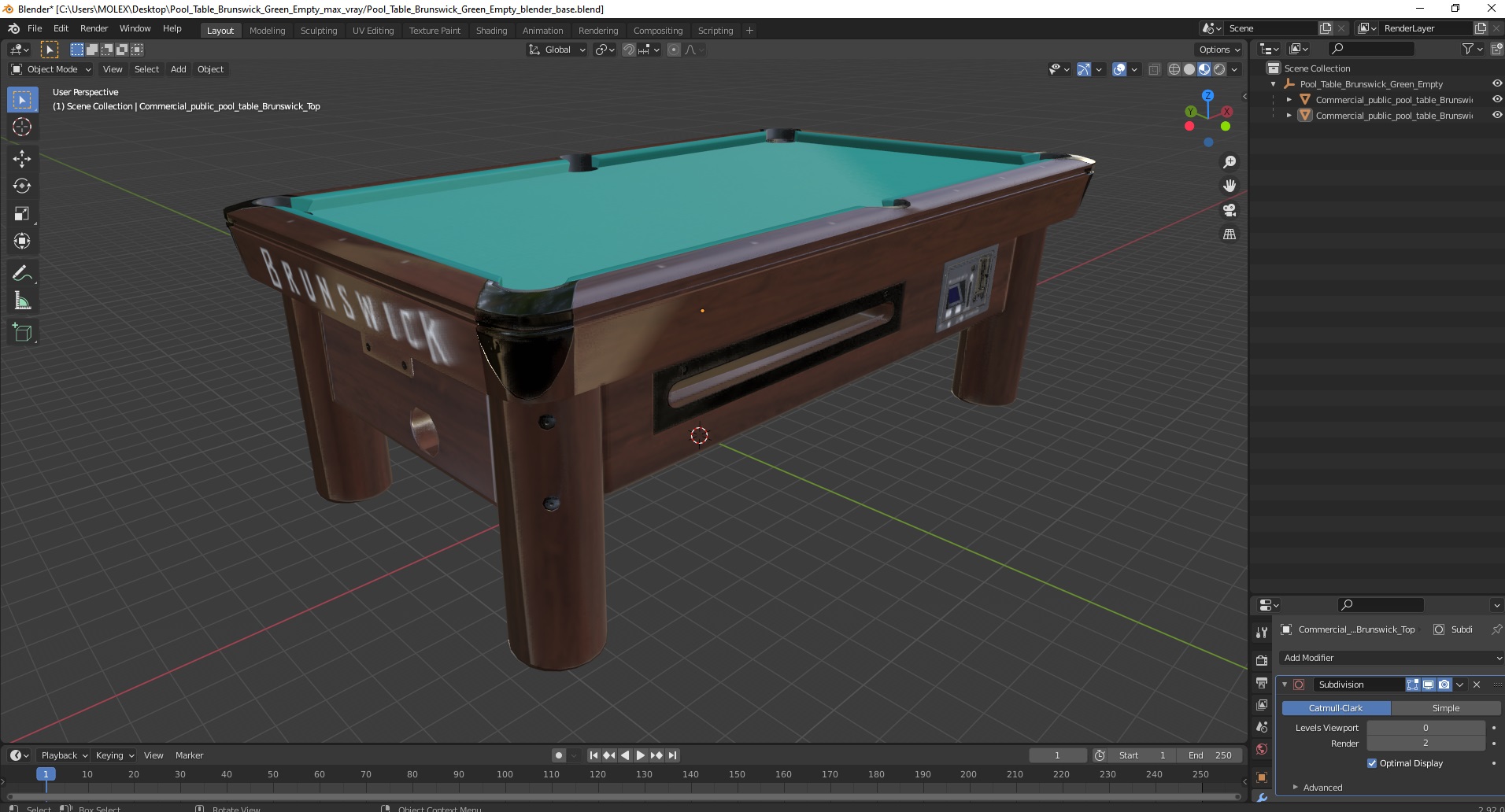The image size is (1505, 812).
Task: Activate the Cursor tool
Action: (22, 127)
